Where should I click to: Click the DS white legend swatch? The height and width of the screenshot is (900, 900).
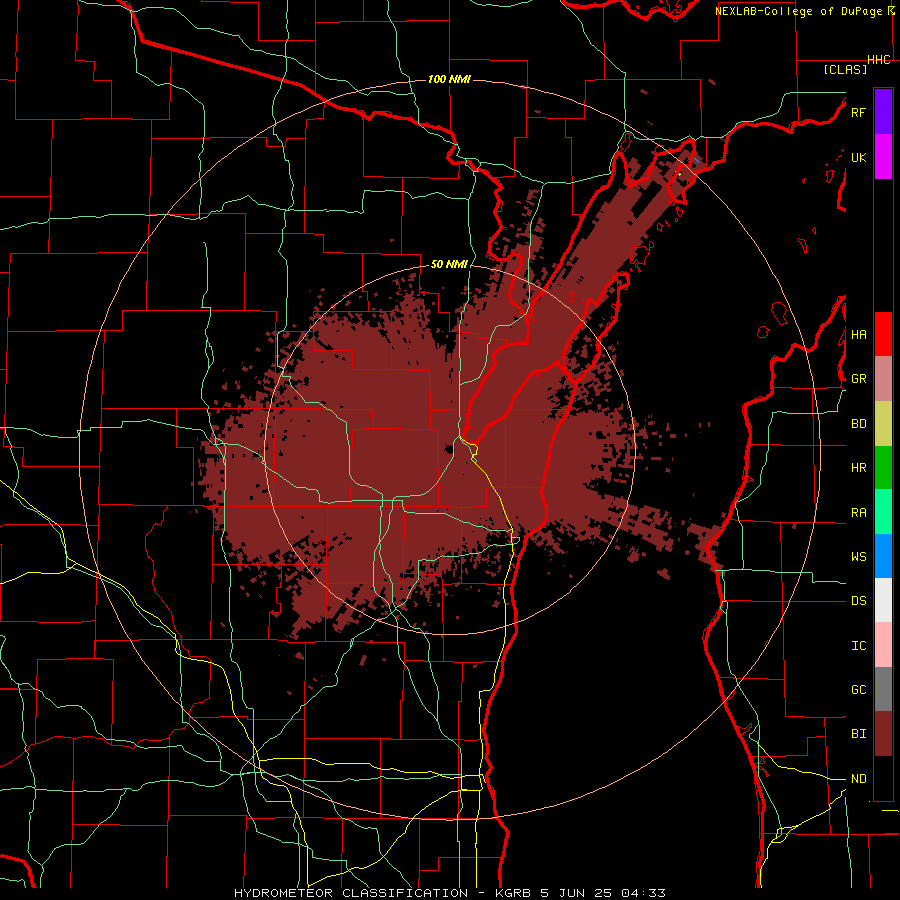pyautogui.click(x=883, y=600)
